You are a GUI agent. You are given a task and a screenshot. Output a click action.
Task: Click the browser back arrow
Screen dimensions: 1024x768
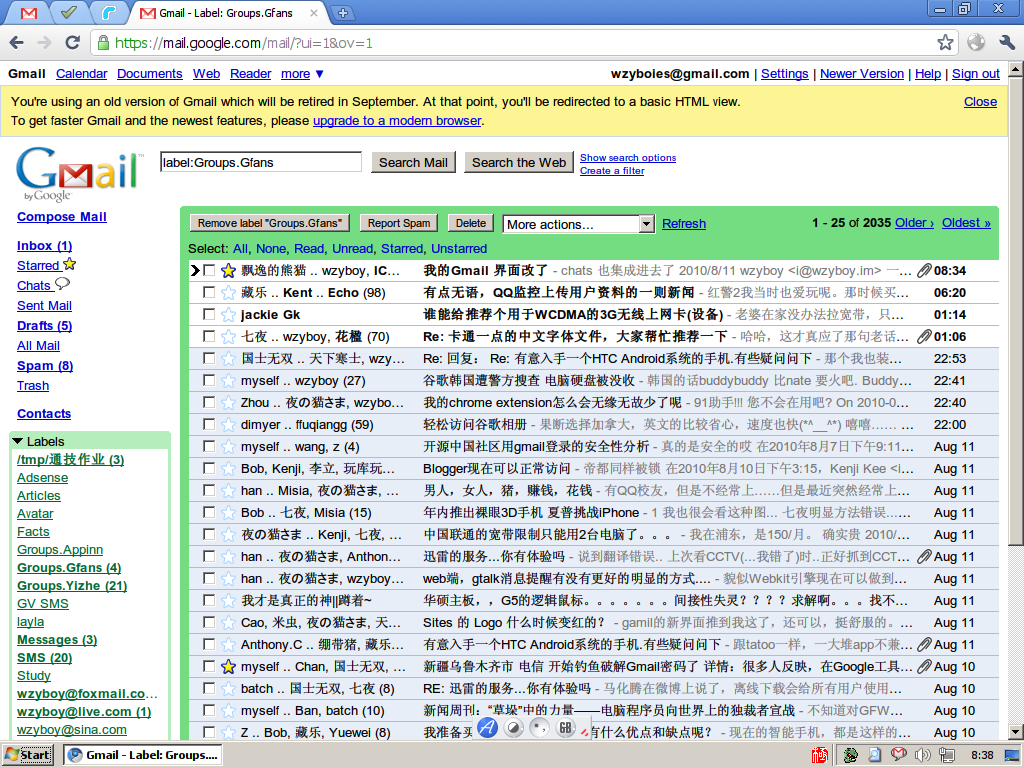17,43
